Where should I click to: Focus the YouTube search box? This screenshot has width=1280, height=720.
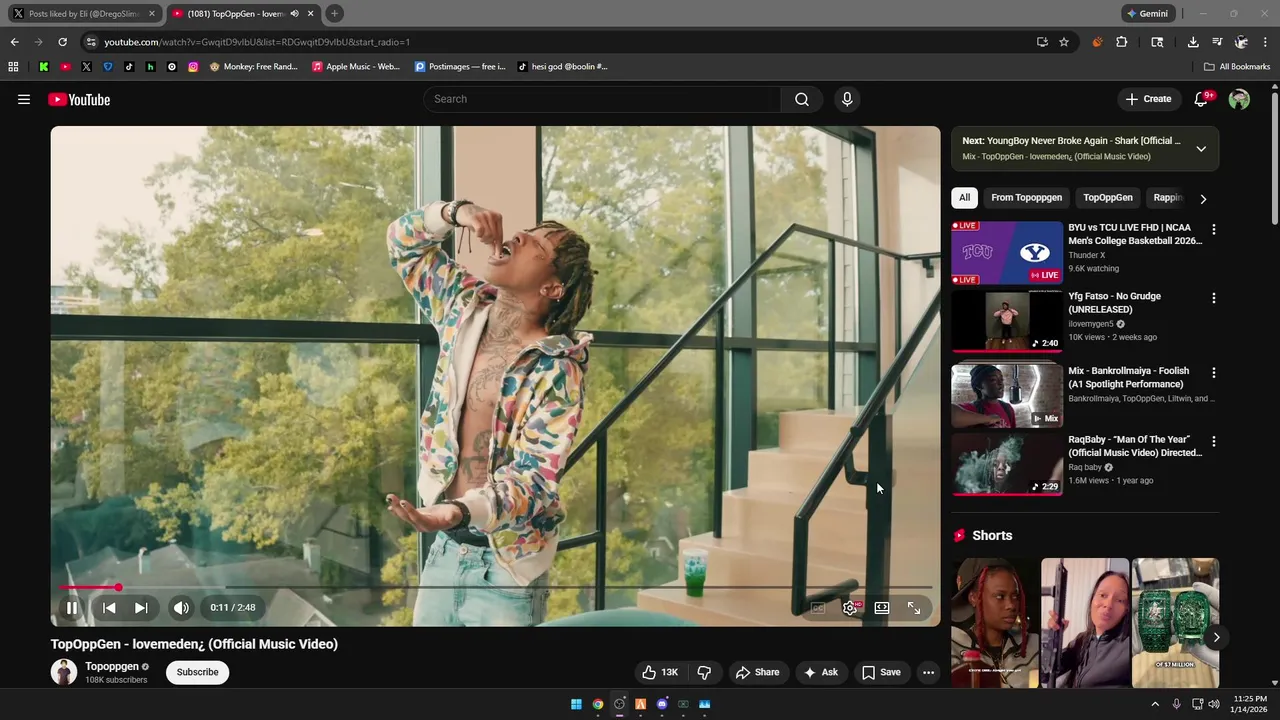(602, 99)
